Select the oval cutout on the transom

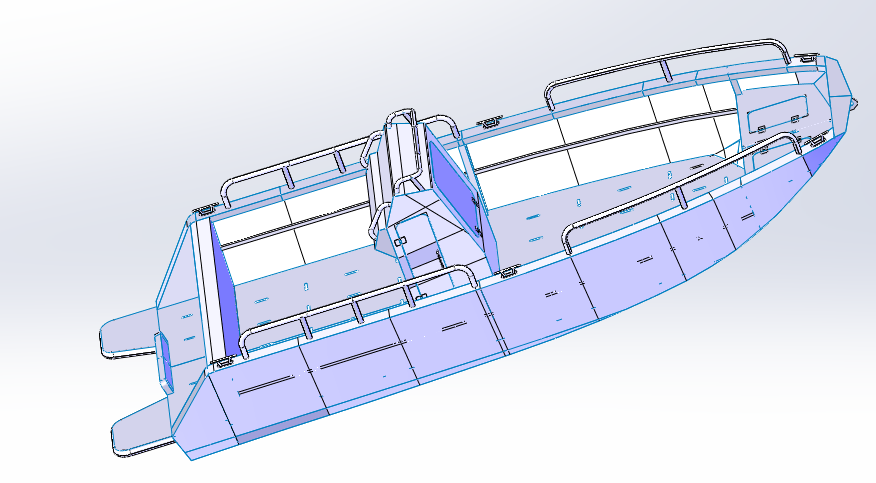point(164,362)
